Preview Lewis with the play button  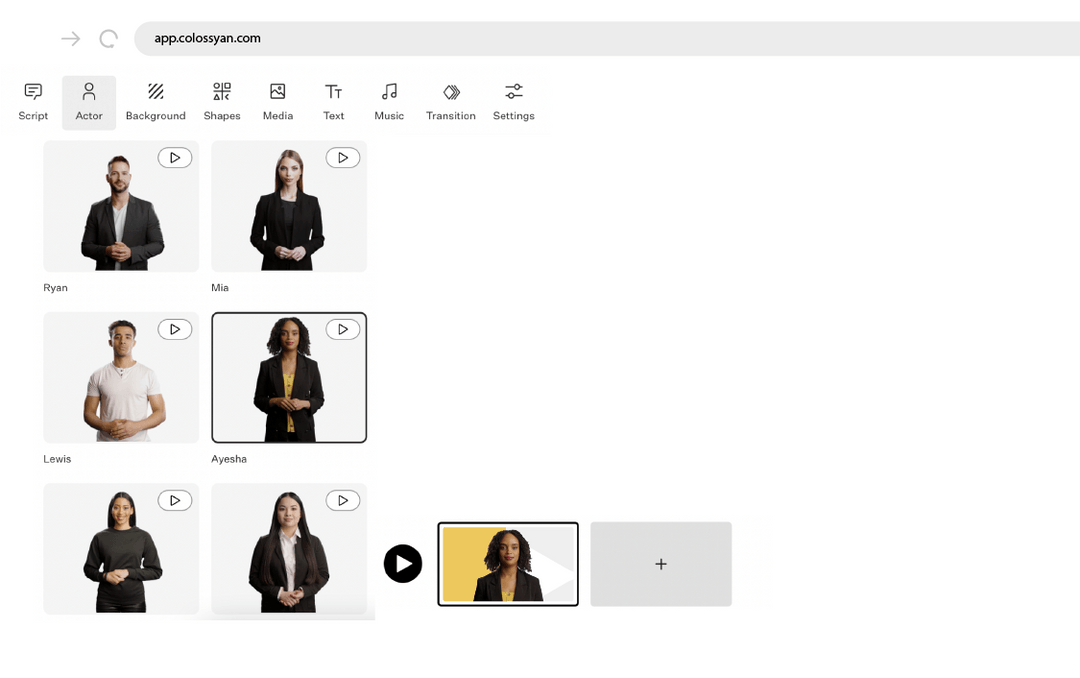(175, 329)
